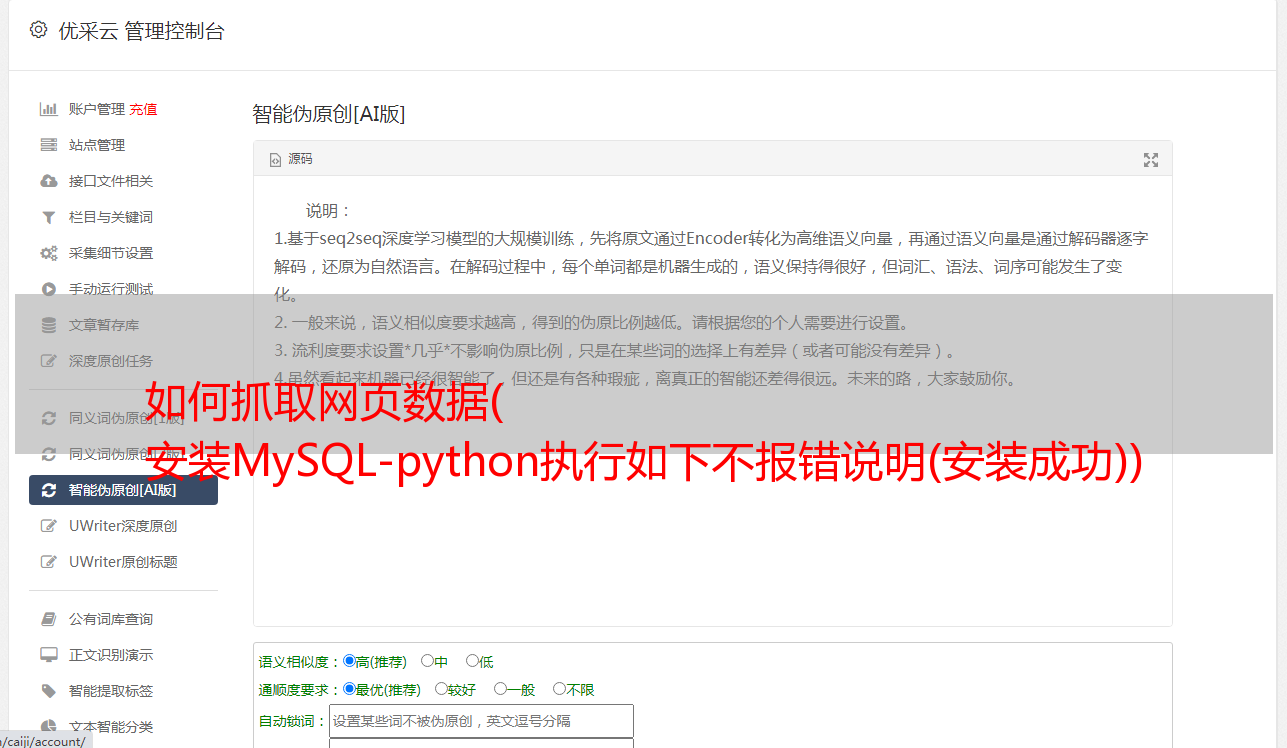
Task: Select 一般 for 通顺度要求
Action: (x=500, y=689)
